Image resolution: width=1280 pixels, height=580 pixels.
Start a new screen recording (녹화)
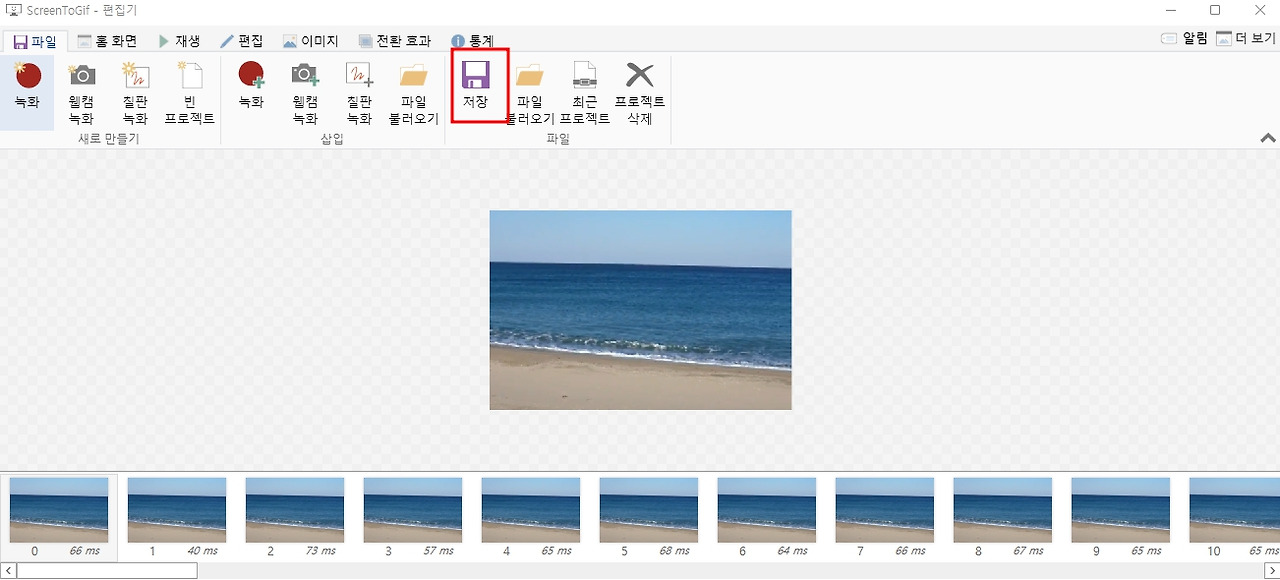(x=26, y=90)
